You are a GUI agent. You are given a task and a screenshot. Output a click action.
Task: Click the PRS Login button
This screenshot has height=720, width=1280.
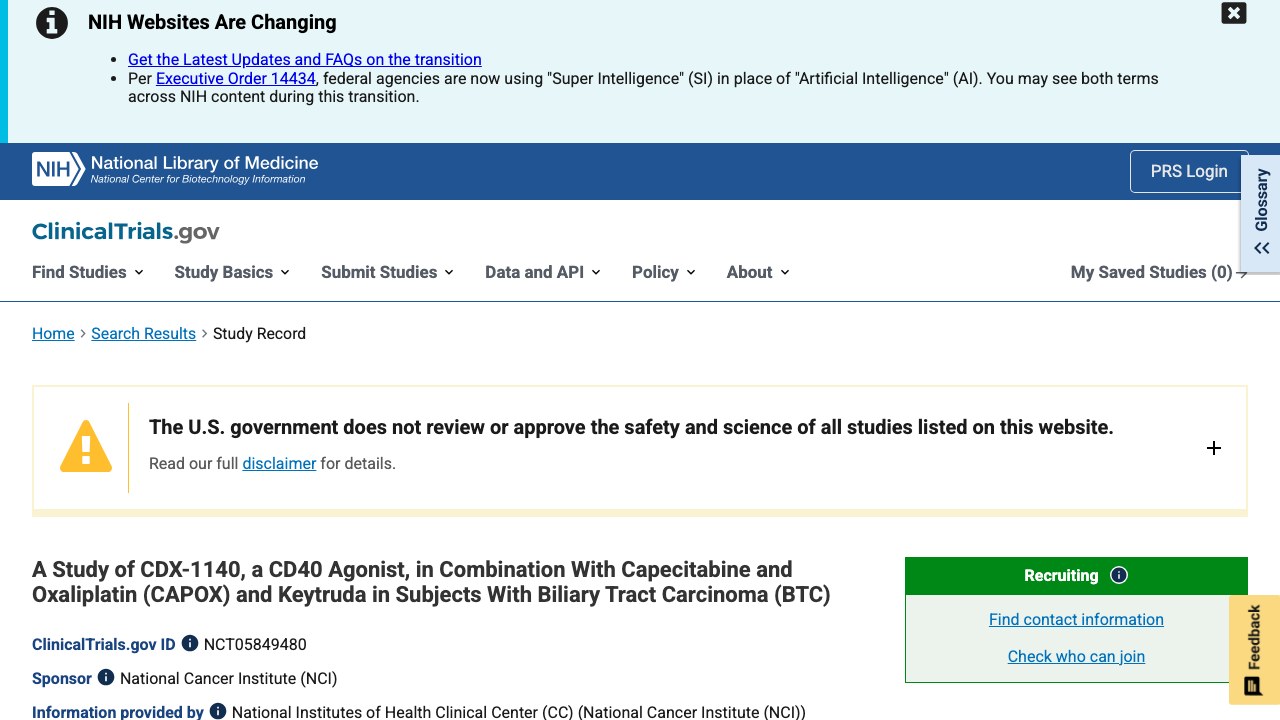point(1189,171)
